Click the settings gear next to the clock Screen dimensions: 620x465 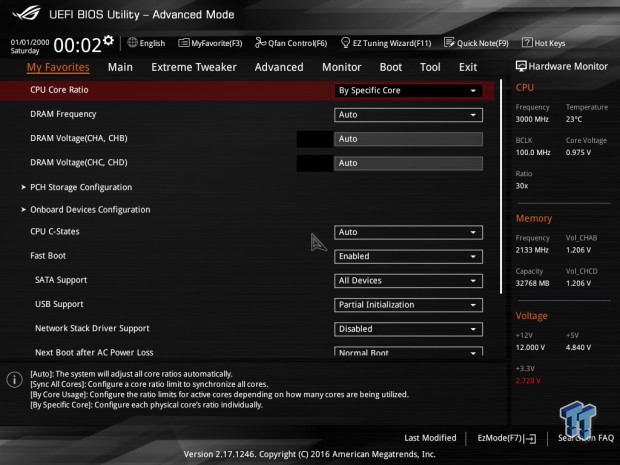(x=108, y=41)
